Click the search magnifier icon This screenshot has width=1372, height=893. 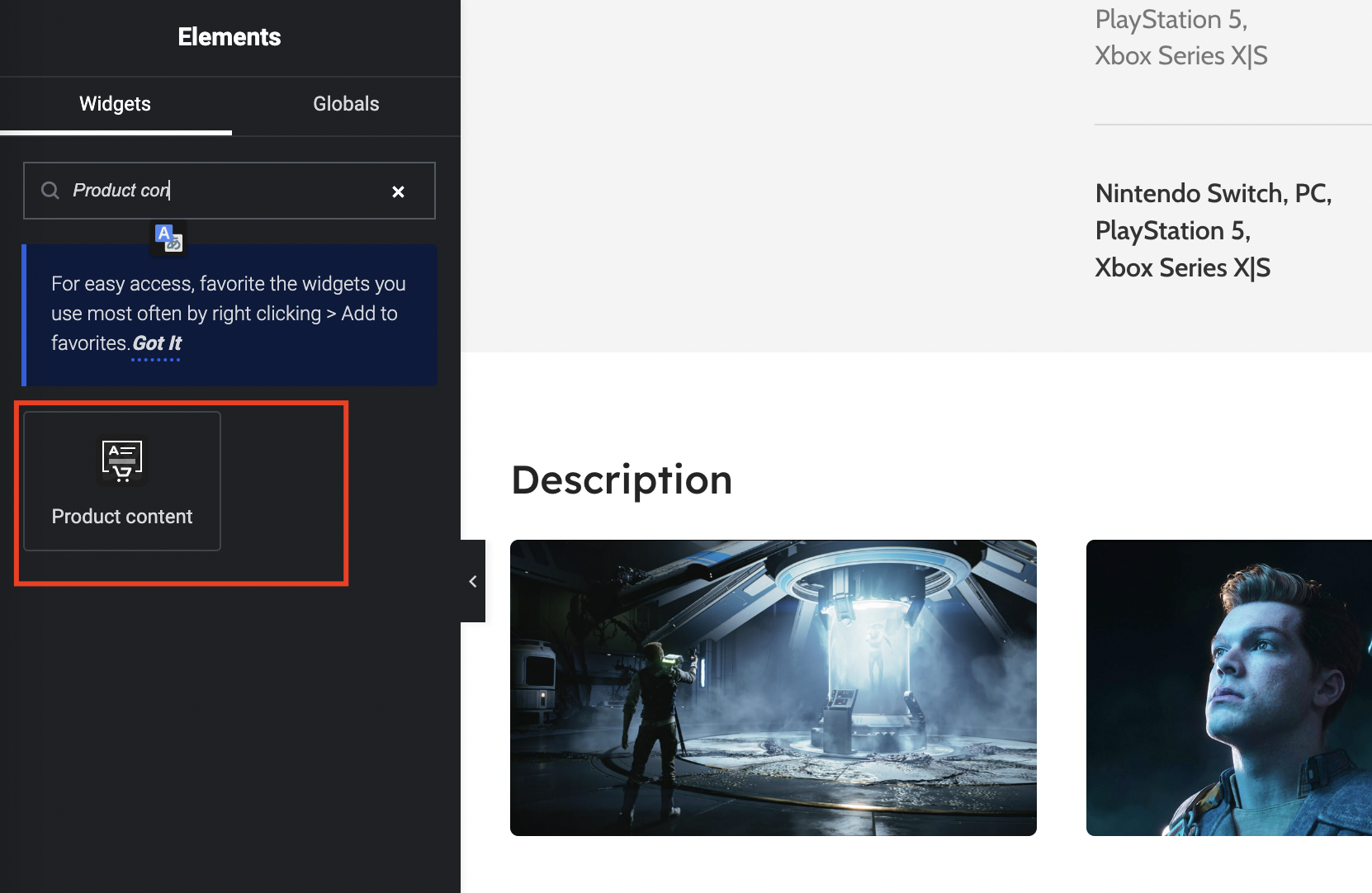coord(50,191)
